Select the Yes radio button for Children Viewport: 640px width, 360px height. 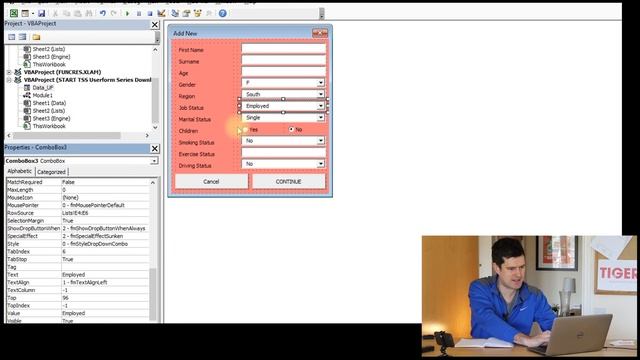click(245, 129)
